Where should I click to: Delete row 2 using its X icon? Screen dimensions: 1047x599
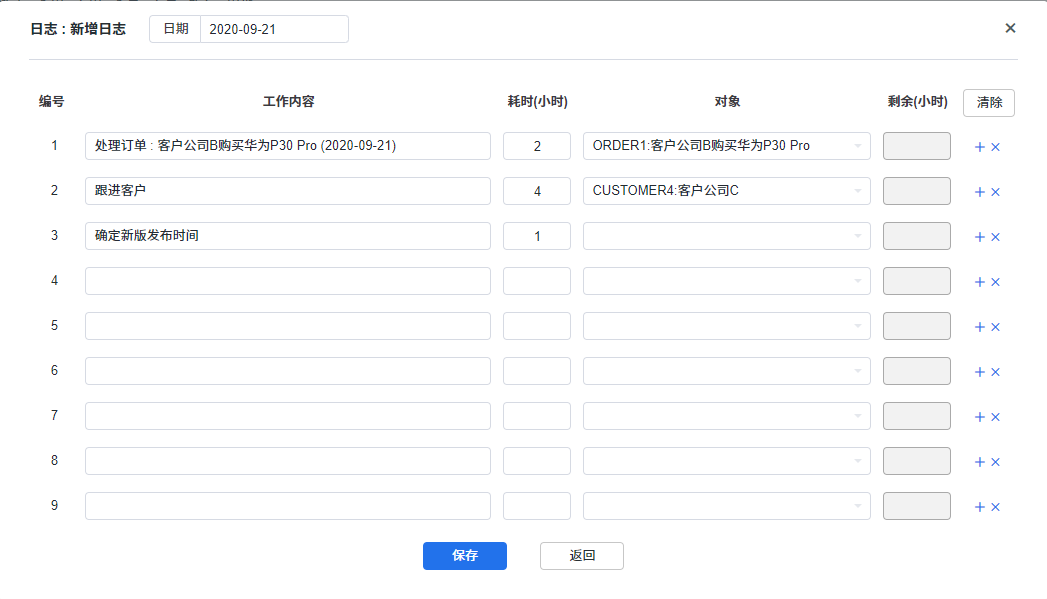pos(995,192)
